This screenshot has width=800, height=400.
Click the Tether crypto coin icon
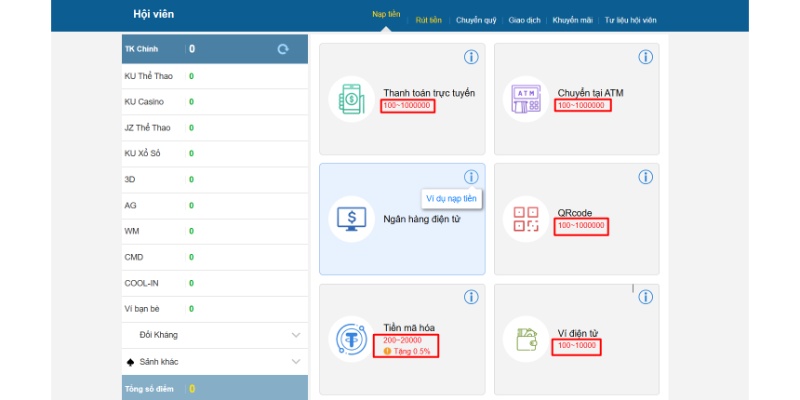pyautogui.click(x=352, y=339)
